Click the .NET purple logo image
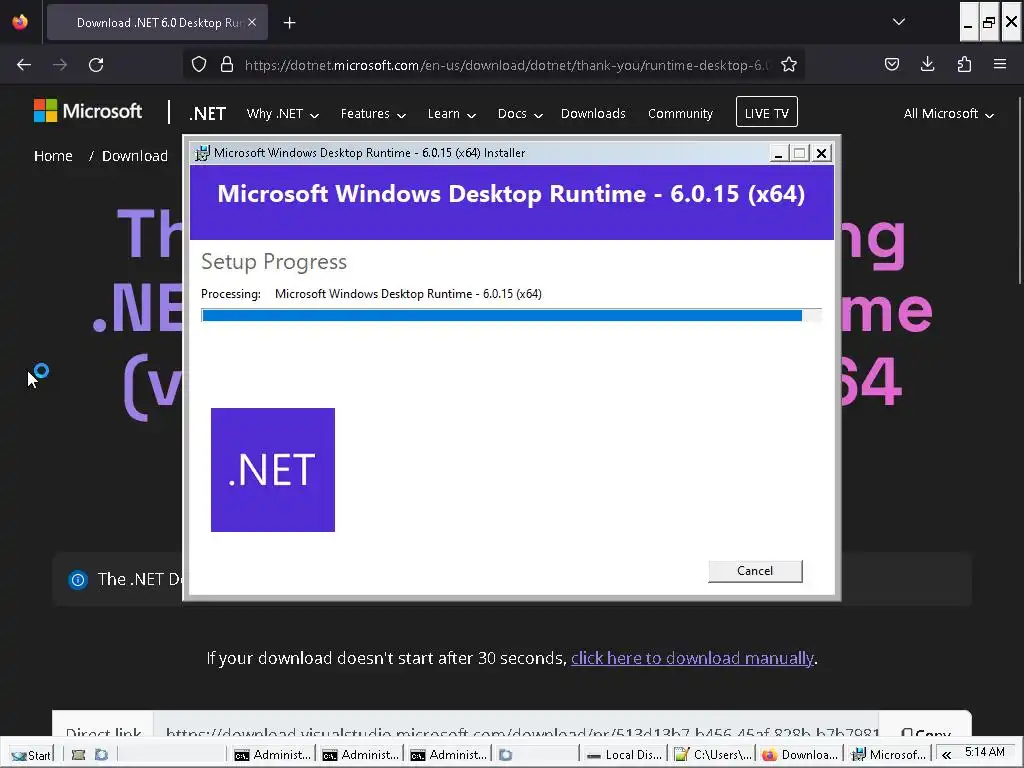Image resolution: width=1024 pixels, height=768 pixels. pyautogui.click(x=273, y=470)
